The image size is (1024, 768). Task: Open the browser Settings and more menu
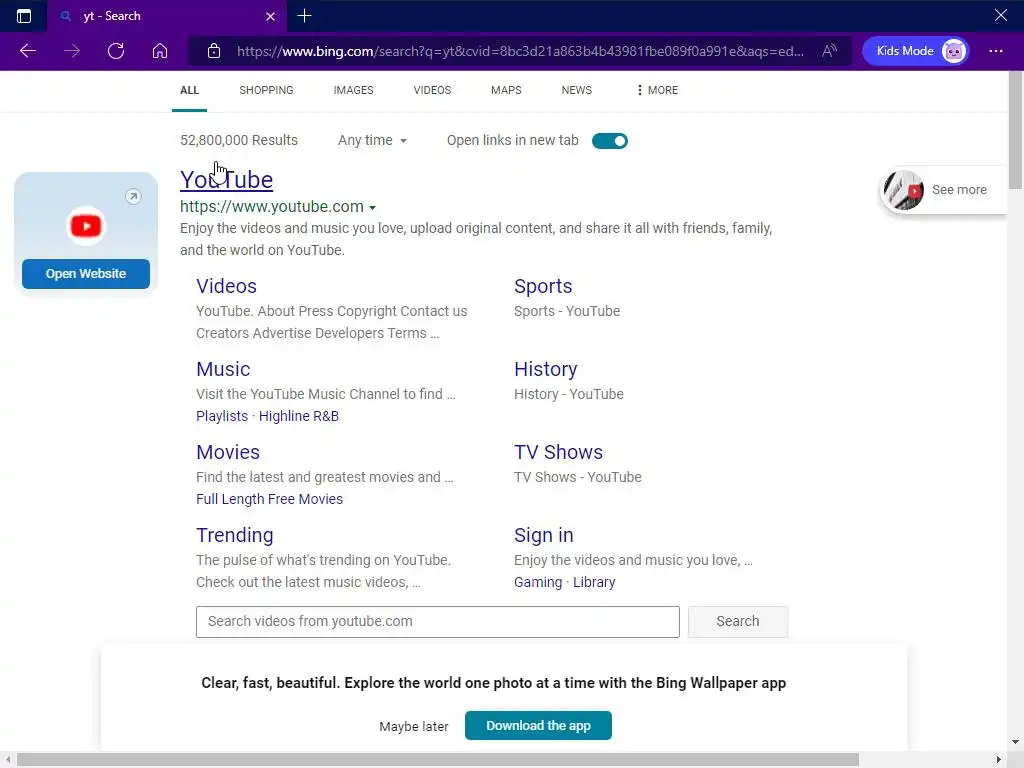click(x=996, y=51)
